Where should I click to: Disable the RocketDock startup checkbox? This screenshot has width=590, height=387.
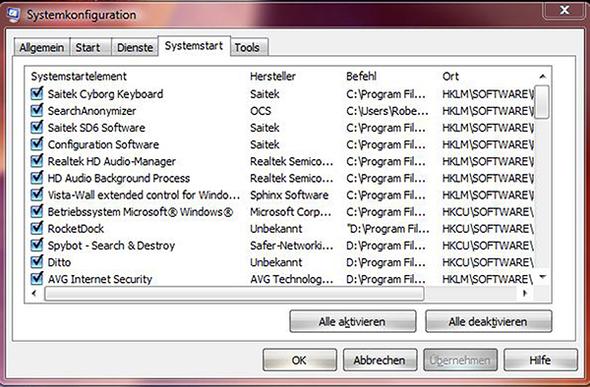[x=36, y=228]
